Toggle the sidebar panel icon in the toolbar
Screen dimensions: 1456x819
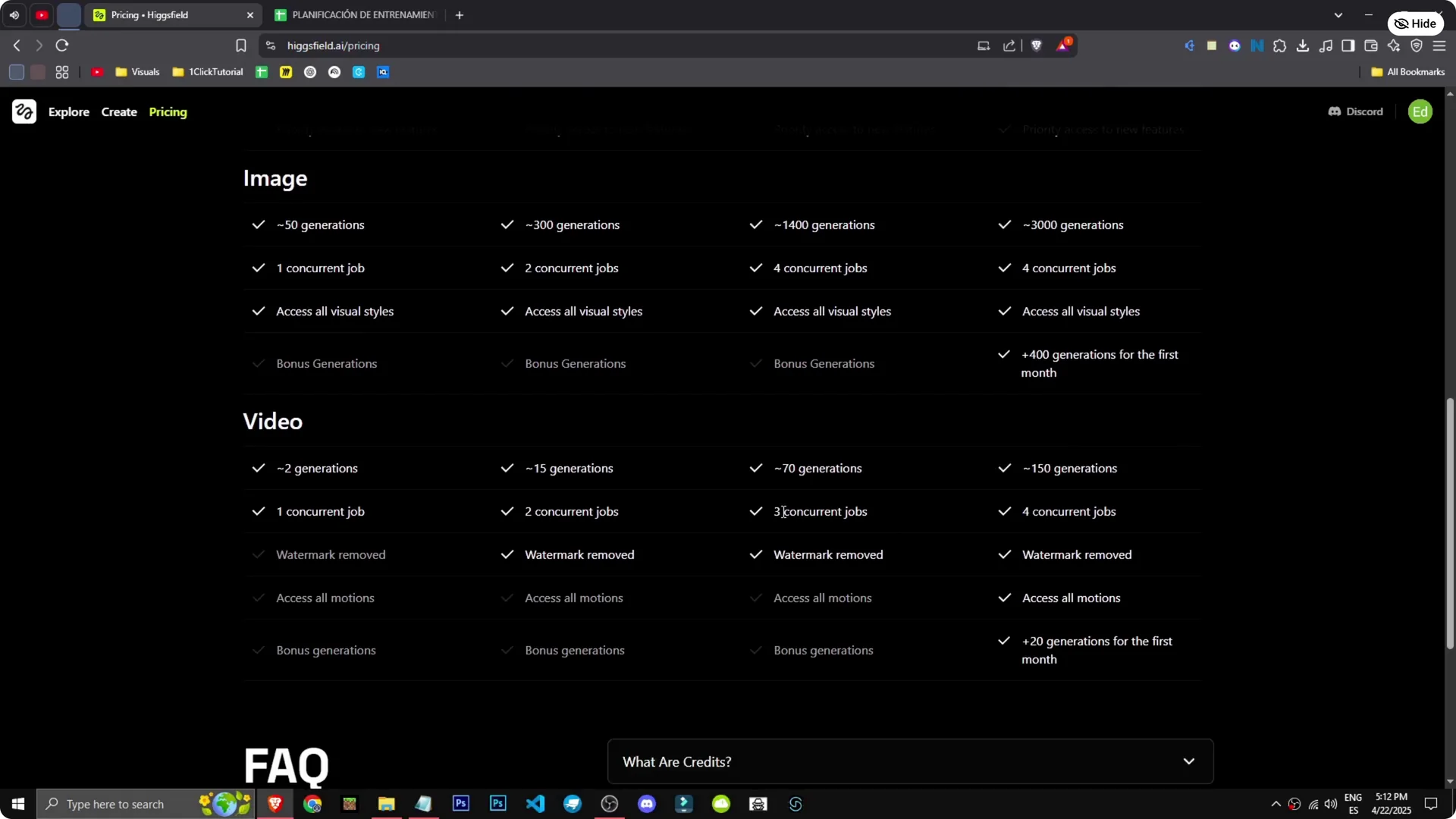coord(1348,45)
